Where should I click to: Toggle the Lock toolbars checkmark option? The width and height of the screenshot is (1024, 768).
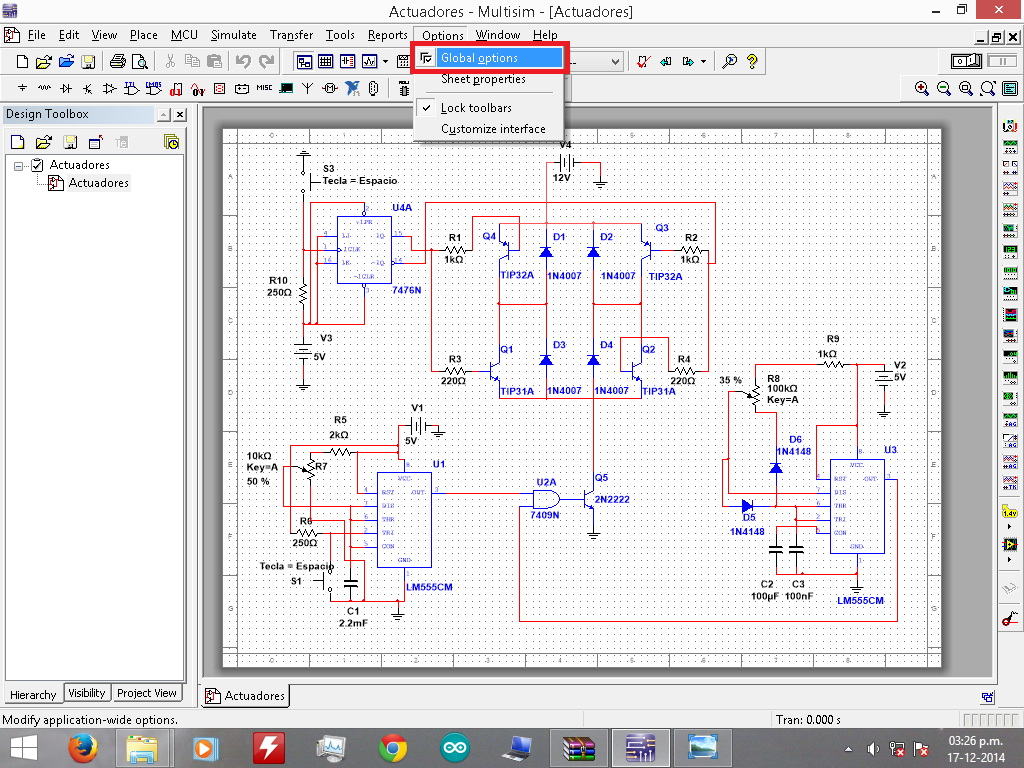tap(476, 108)
